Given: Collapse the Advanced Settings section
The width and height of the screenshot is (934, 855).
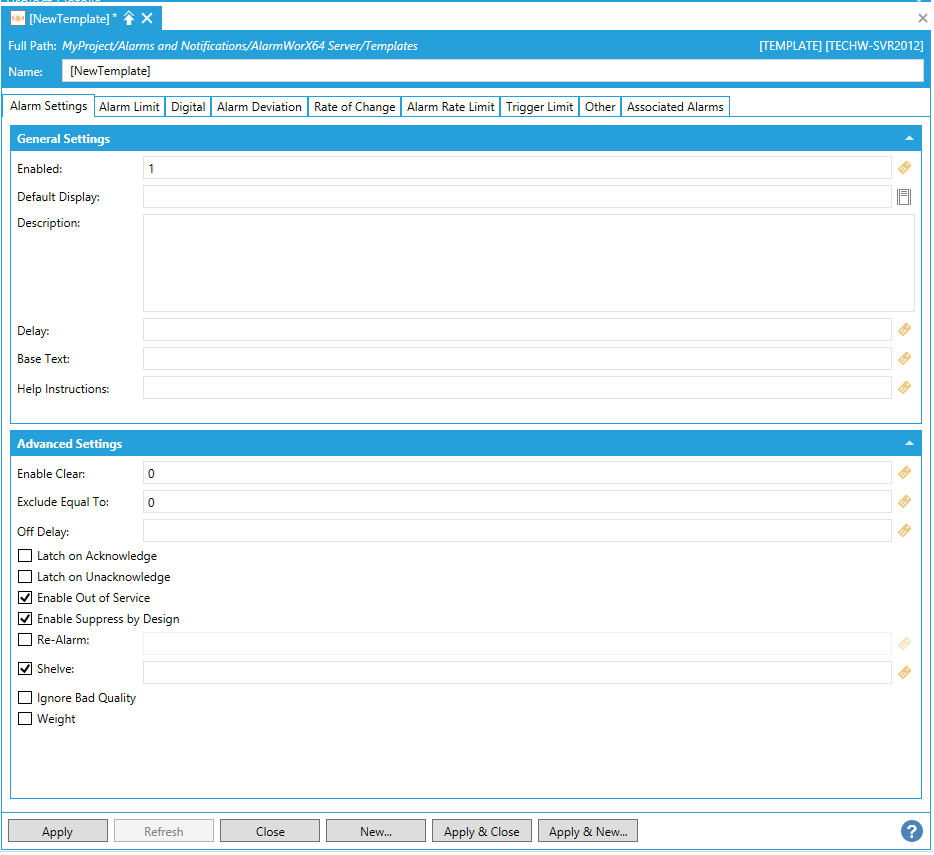Looking at the screenshot, I should click(909, 443).
